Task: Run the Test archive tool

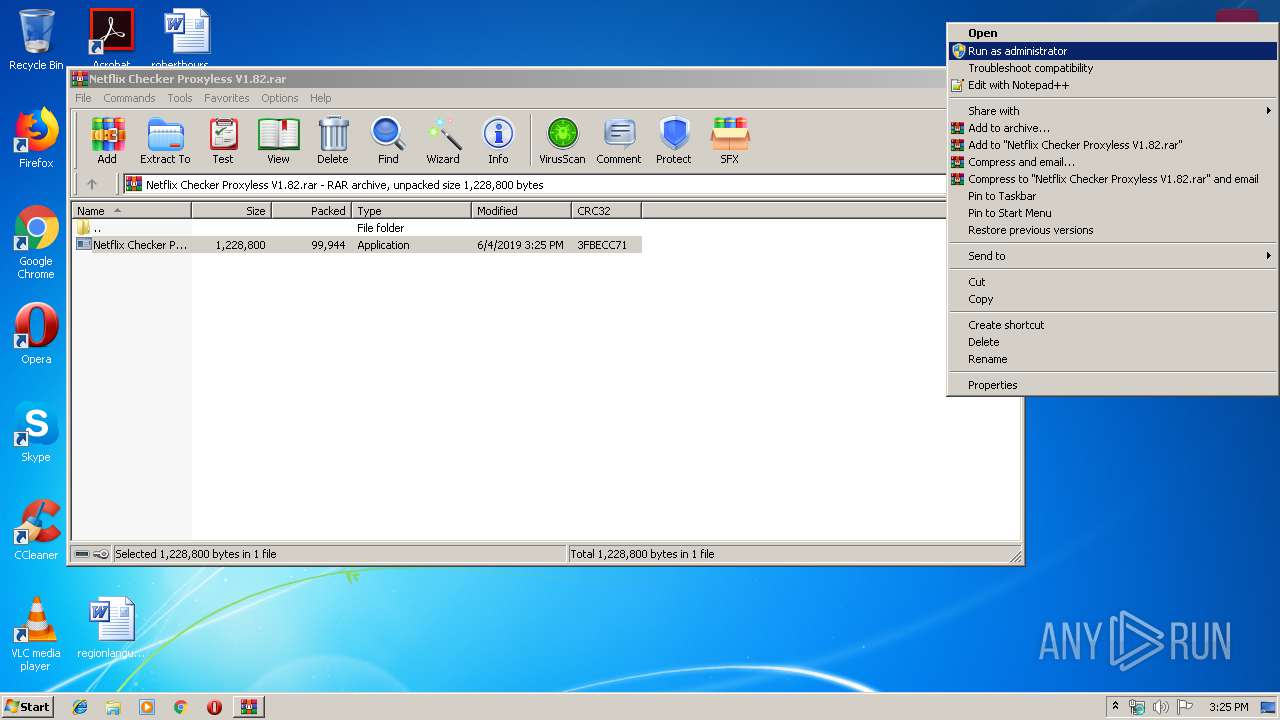Action: [223, 140]
